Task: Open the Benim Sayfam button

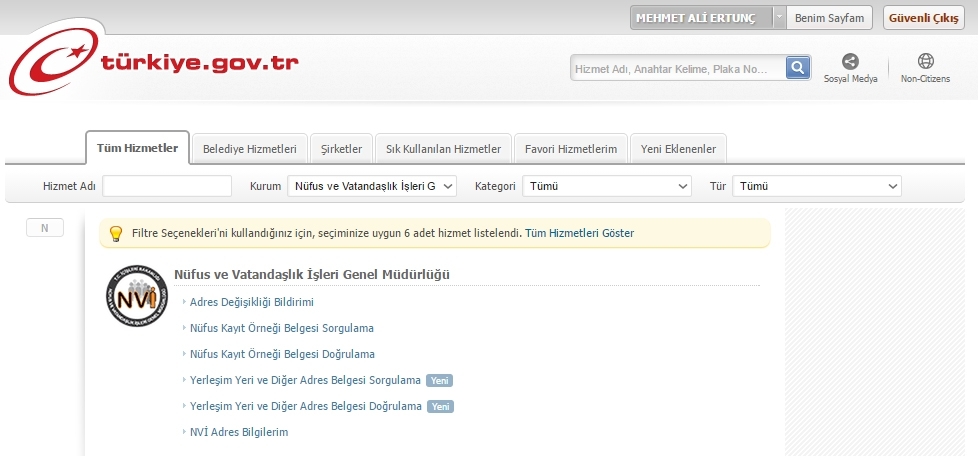Action: [829, 18]
